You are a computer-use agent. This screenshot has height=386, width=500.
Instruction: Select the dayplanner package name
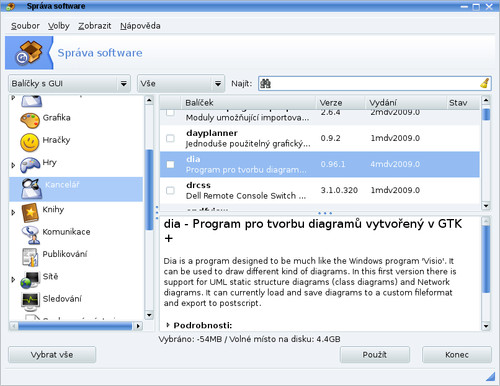[212, 133]
